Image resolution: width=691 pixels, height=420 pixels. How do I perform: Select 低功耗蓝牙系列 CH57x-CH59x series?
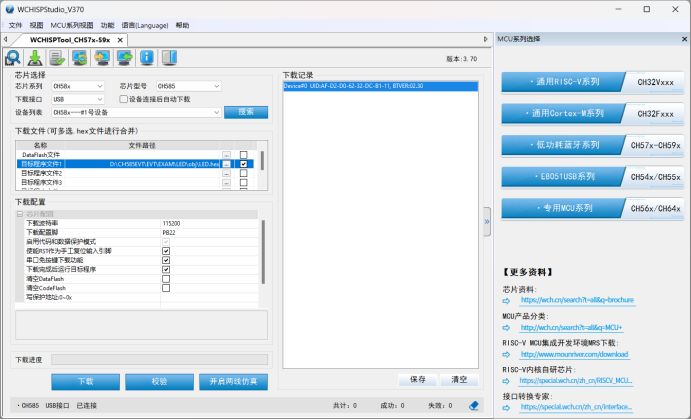[x=593, y=145]
